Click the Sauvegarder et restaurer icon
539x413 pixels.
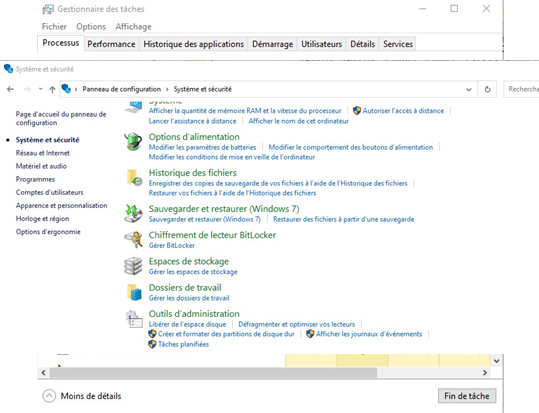[133, 213]
